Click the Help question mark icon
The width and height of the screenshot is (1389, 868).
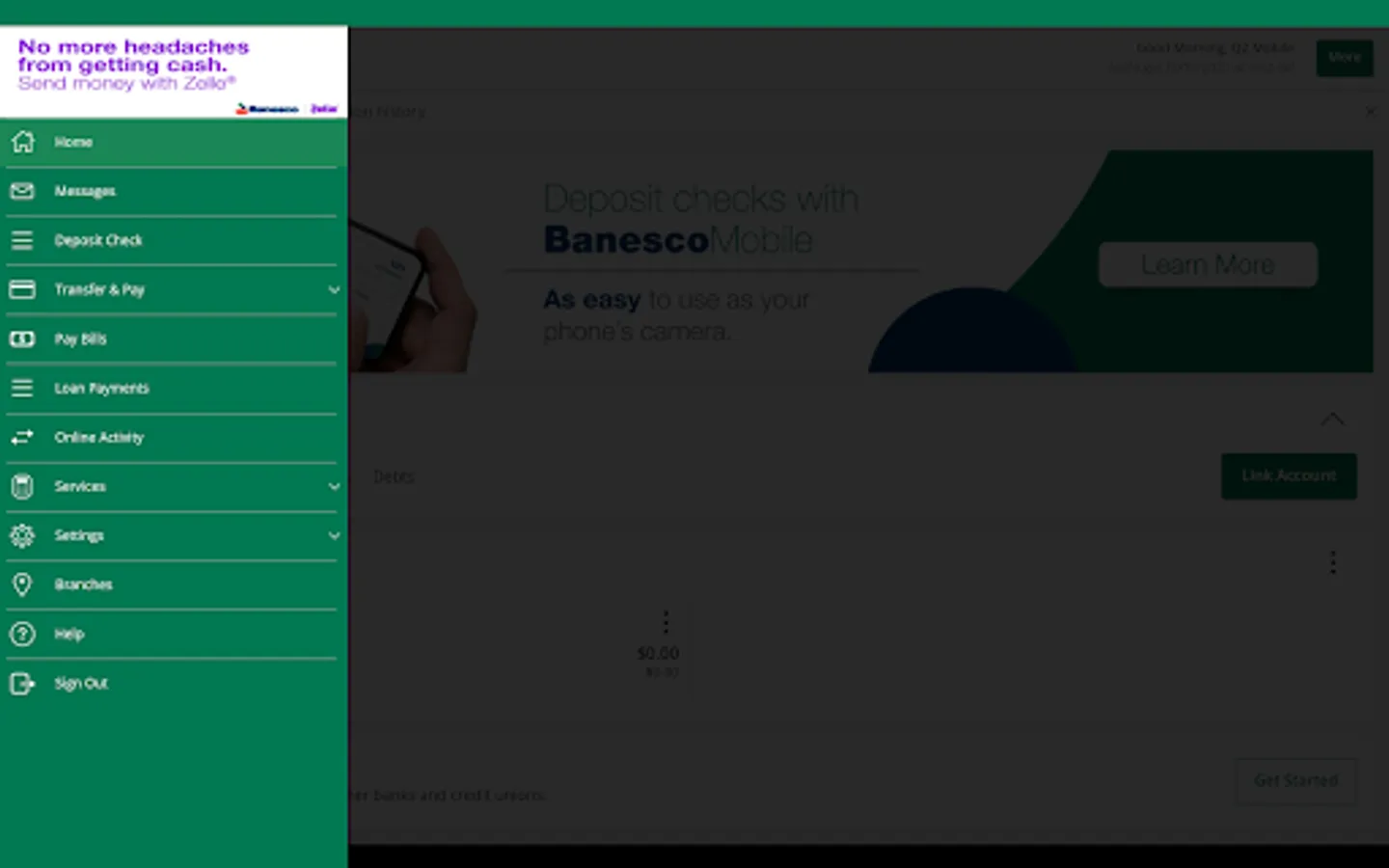point(22,634)
